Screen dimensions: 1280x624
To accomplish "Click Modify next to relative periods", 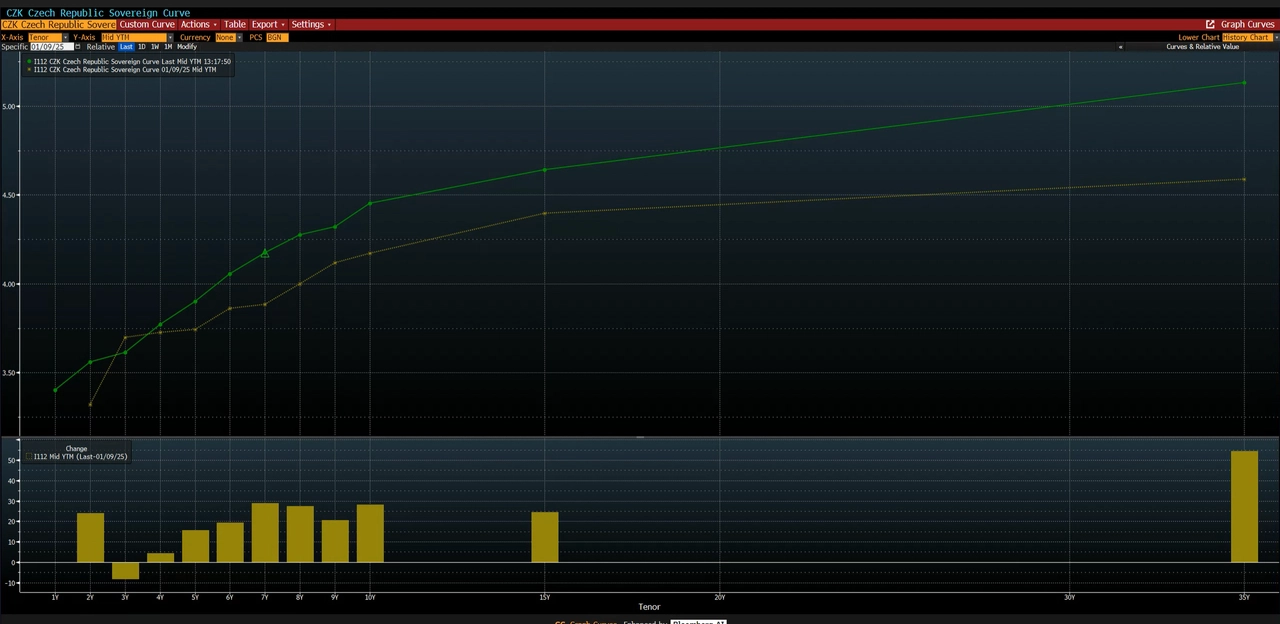I will 187,47.
